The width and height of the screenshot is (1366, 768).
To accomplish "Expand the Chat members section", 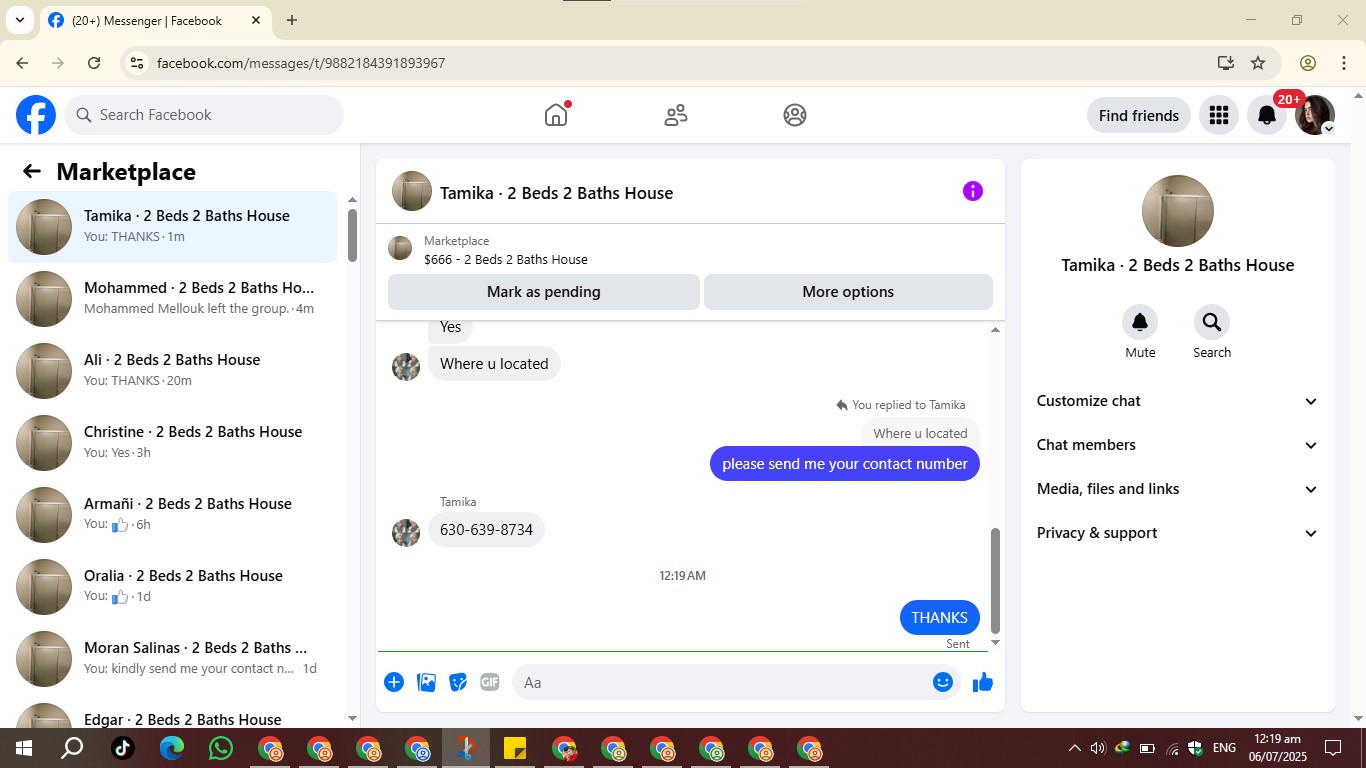I will [x=1178, y=445].
